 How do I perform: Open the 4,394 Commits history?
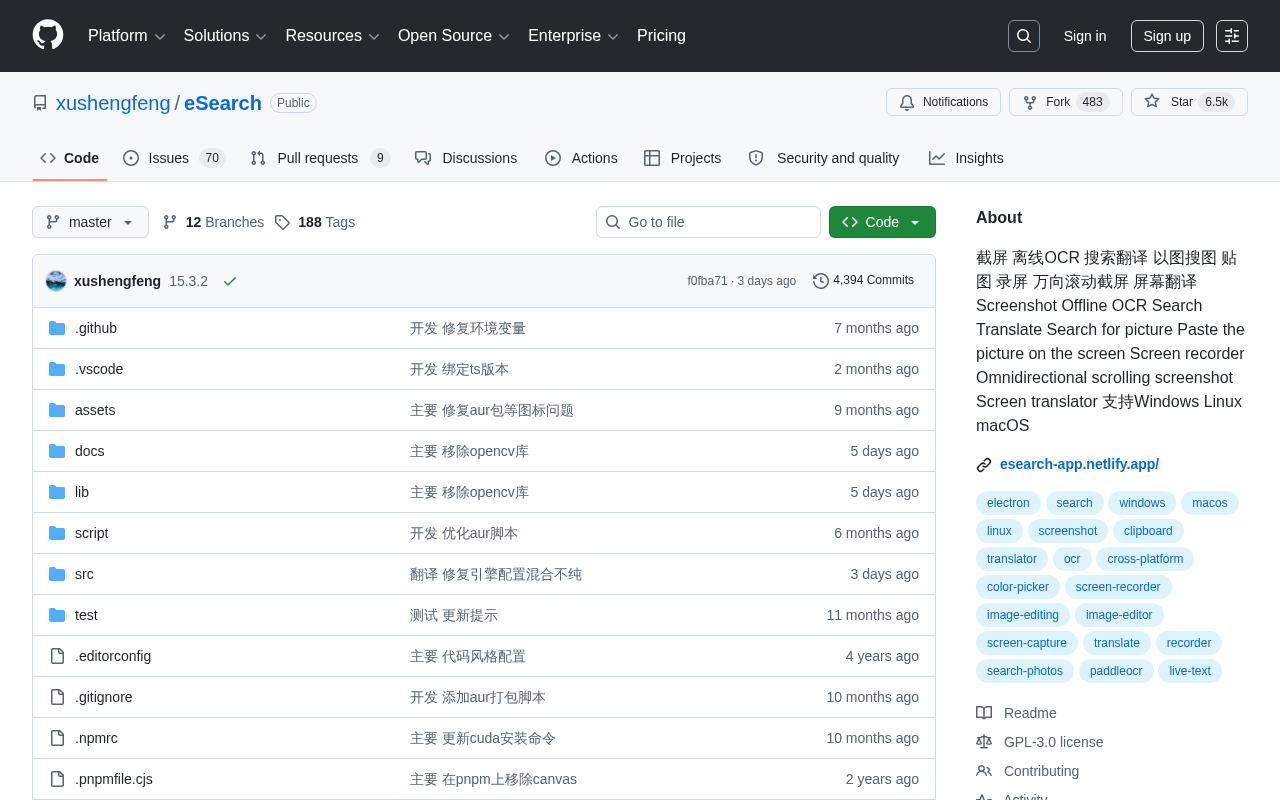click(x=863, y=280)
